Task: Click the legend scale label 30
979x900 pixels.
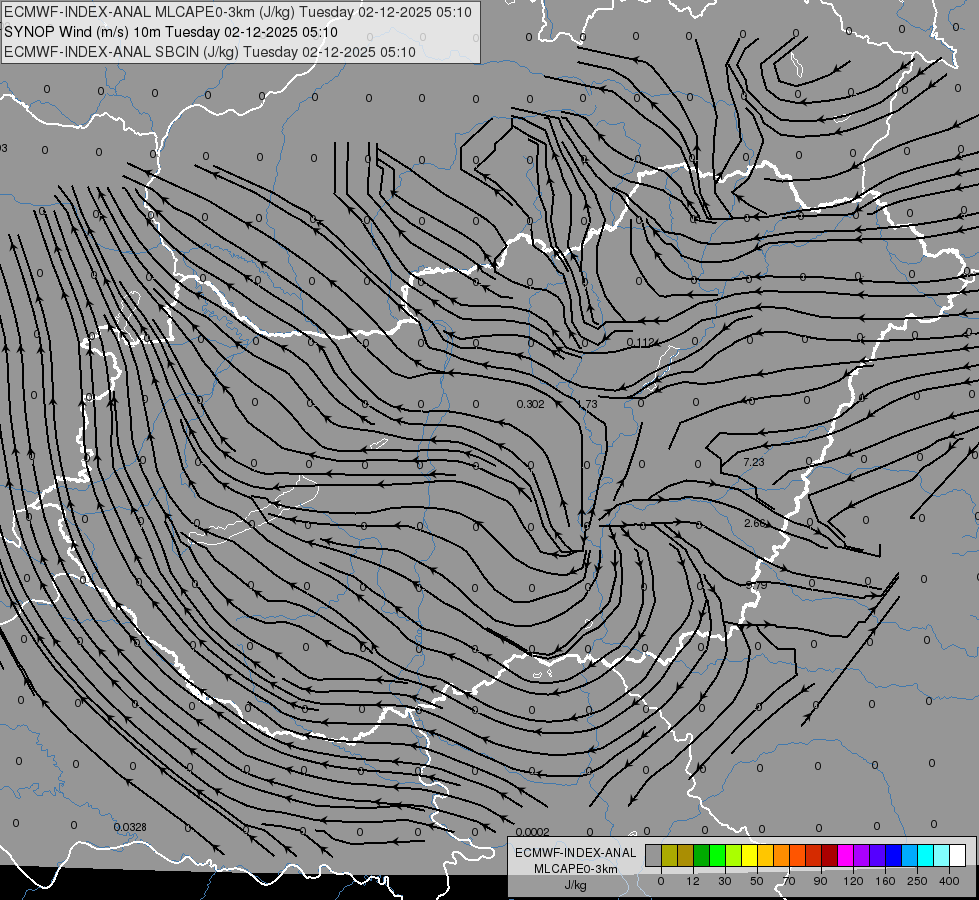Action: pyautogui.click(x=725, y=881)
